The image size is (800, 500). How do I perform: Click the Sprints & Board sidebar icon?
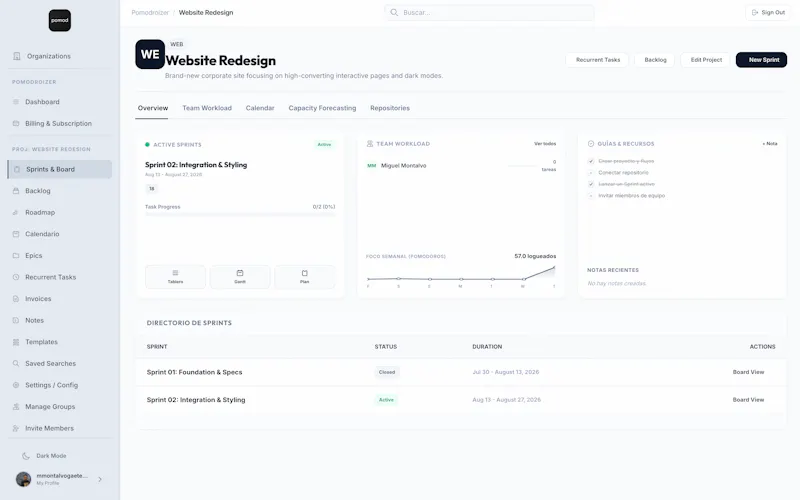[x=17, y=169]
